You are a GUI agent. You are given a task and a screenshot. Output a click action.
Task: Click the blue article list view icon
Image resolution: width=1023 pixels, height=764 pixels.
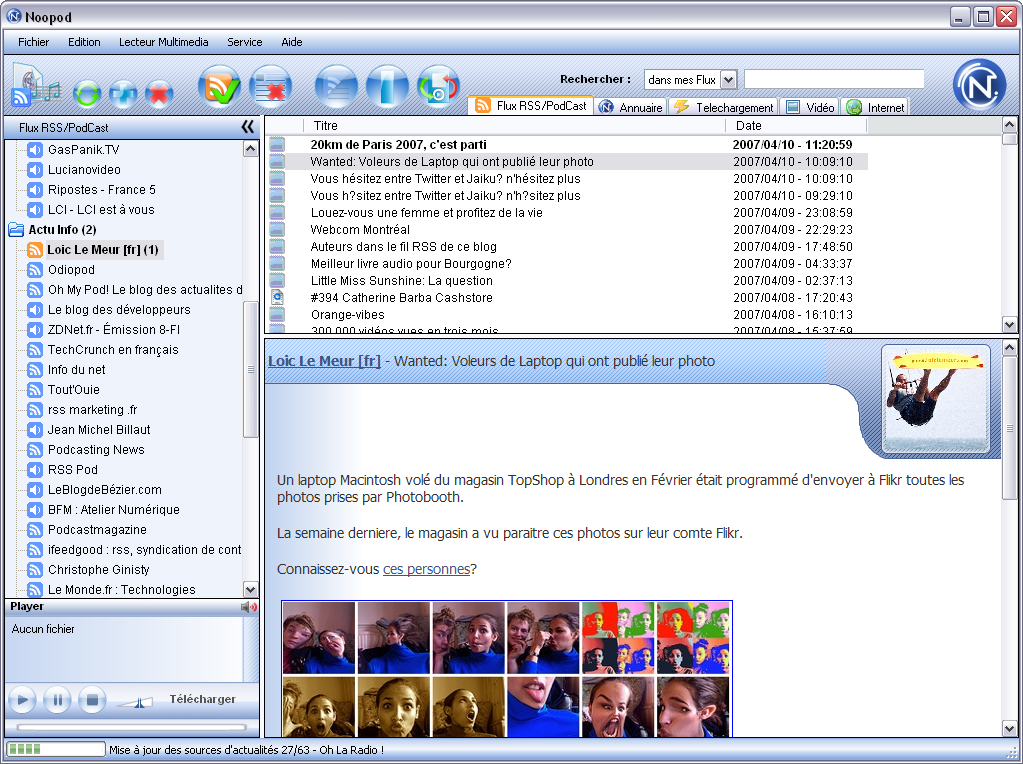point(336,86)
